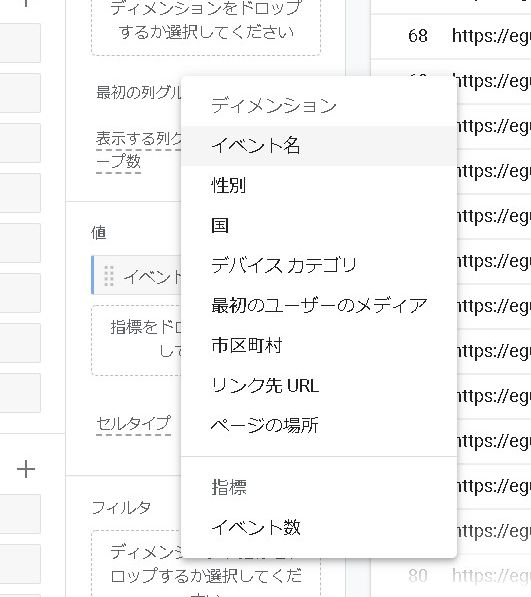Click the 最初の列グループ label

[139, 92]
